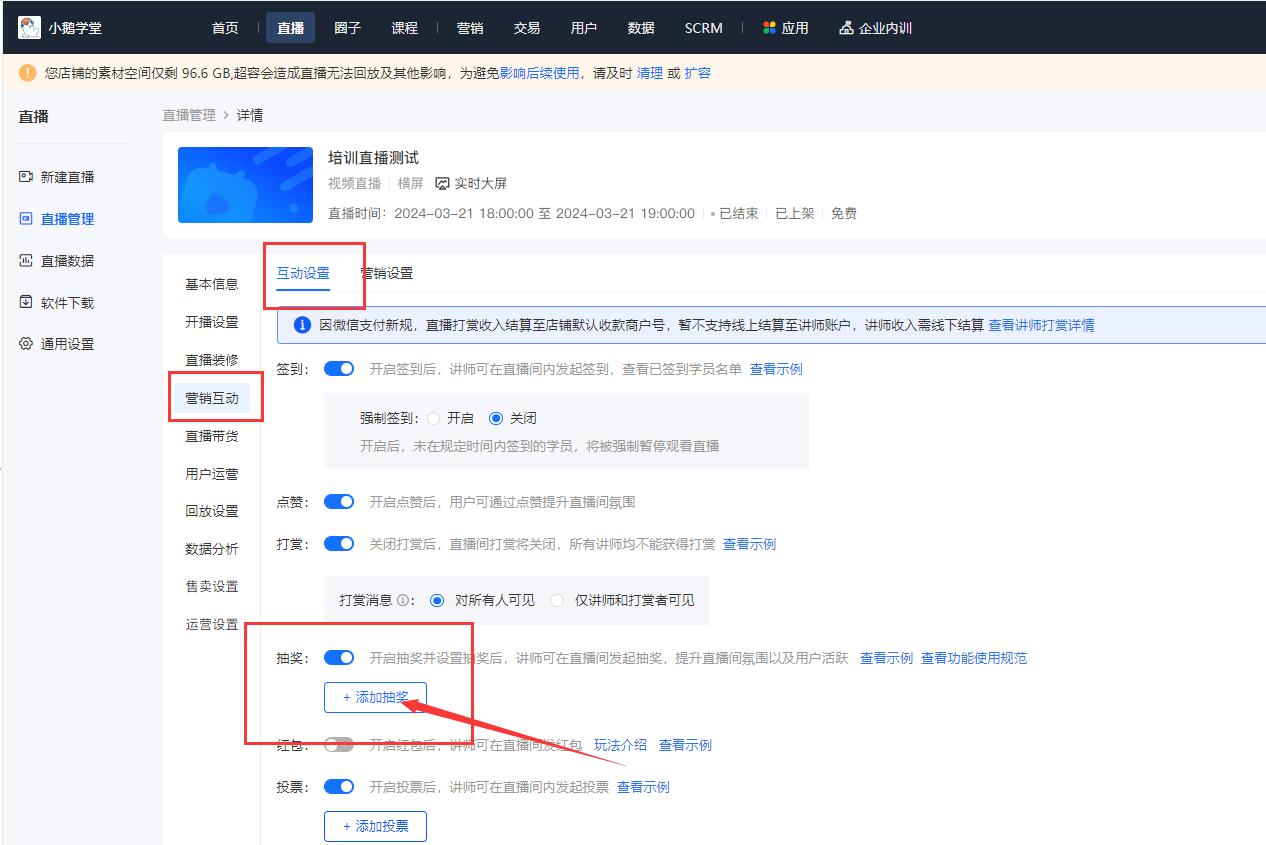Click the 小鹅学堂 logo icon
Image resolution: width=1266 pixels, height=845 pixels.
28,27
